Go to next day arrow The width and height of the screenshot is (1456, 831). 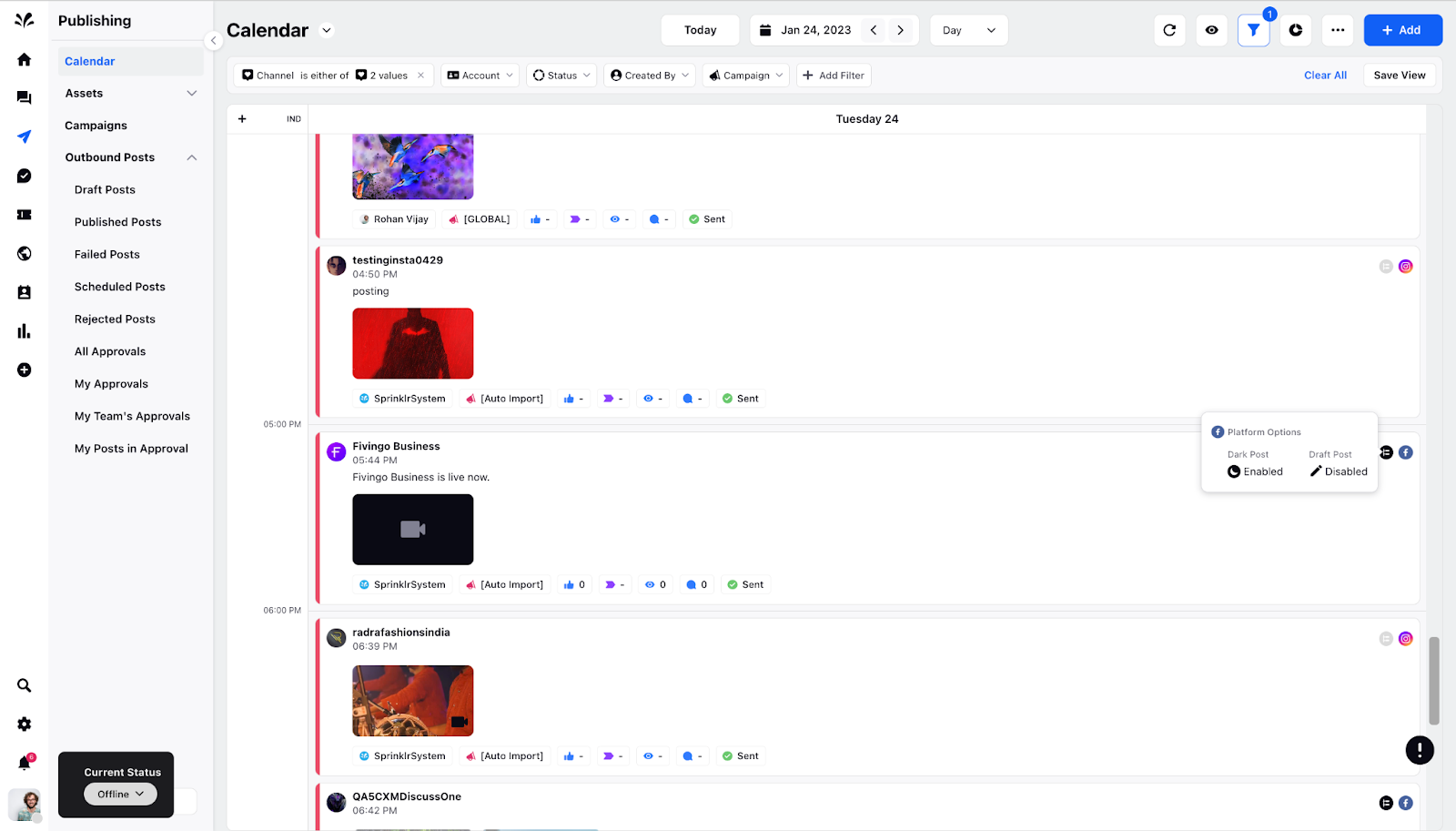(x=901, y=30)
